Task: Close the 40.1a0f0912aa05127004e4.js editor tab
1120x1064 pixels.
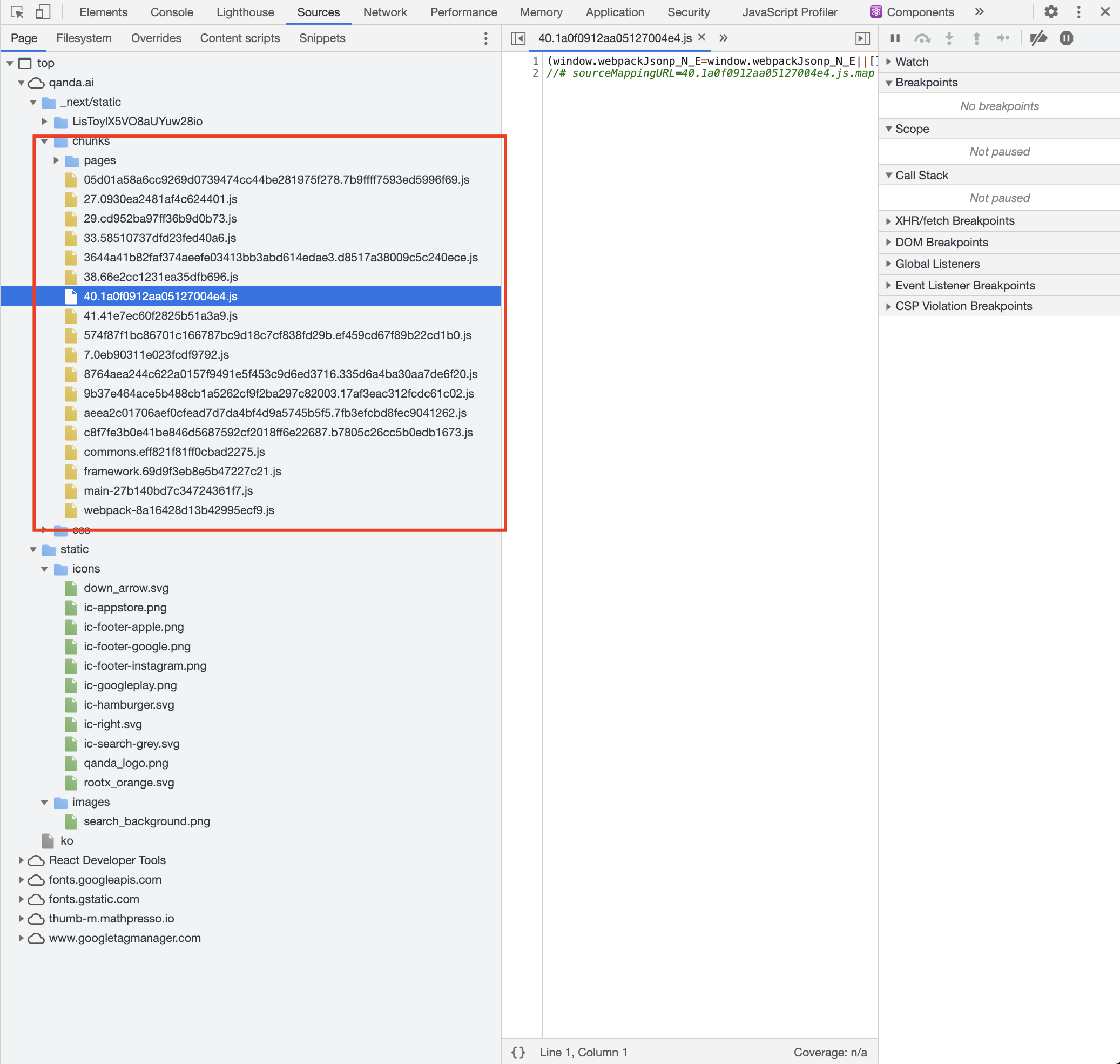Action: pos(701,37)
